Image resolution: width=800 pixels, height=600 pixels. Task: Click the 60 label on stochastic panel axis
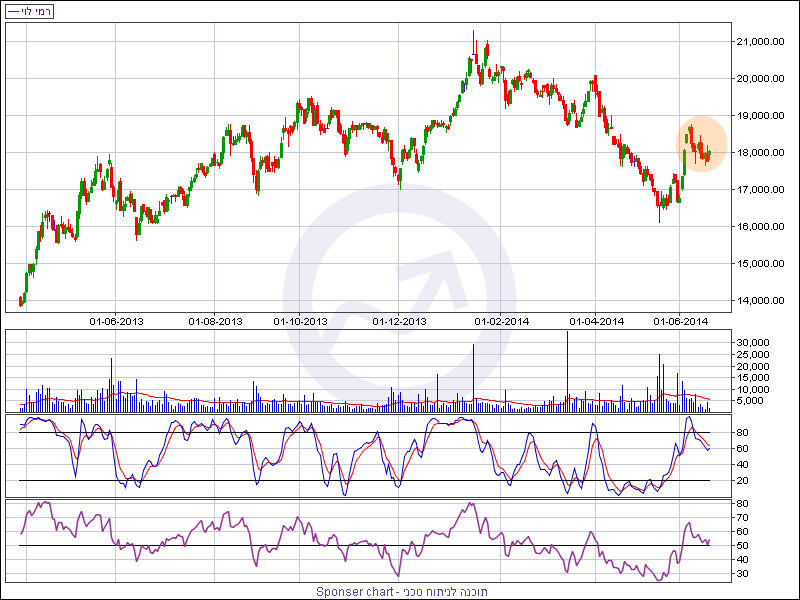pos(742,448)
